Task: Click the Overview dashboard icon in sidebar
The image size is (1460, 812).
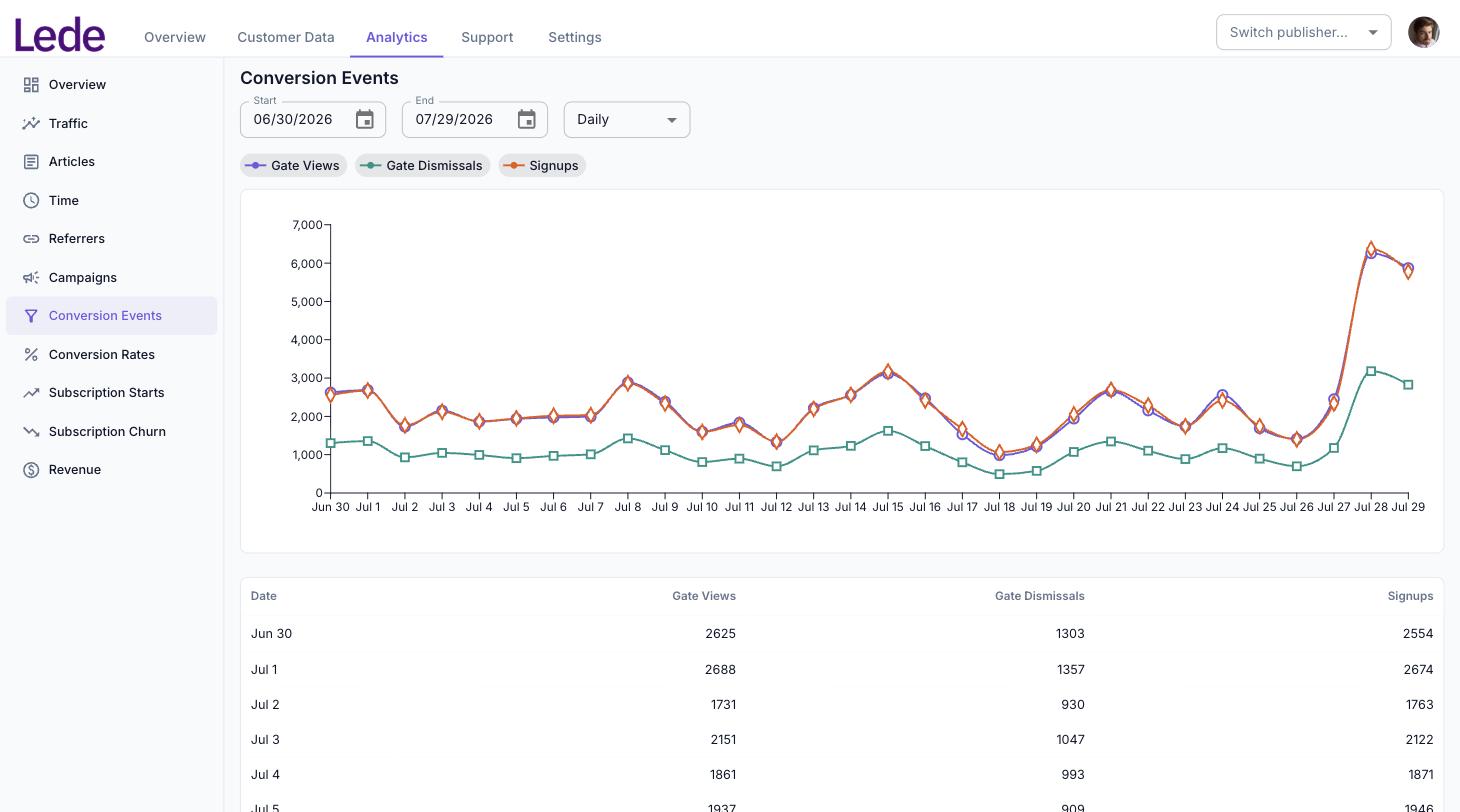Action: point(31,85)
